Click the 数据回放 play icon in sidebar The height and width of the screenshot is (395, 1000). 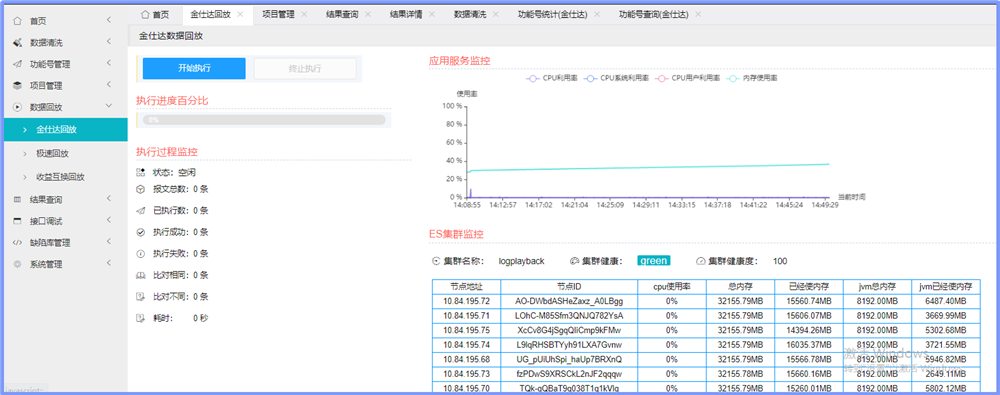(x=18, y=107)
